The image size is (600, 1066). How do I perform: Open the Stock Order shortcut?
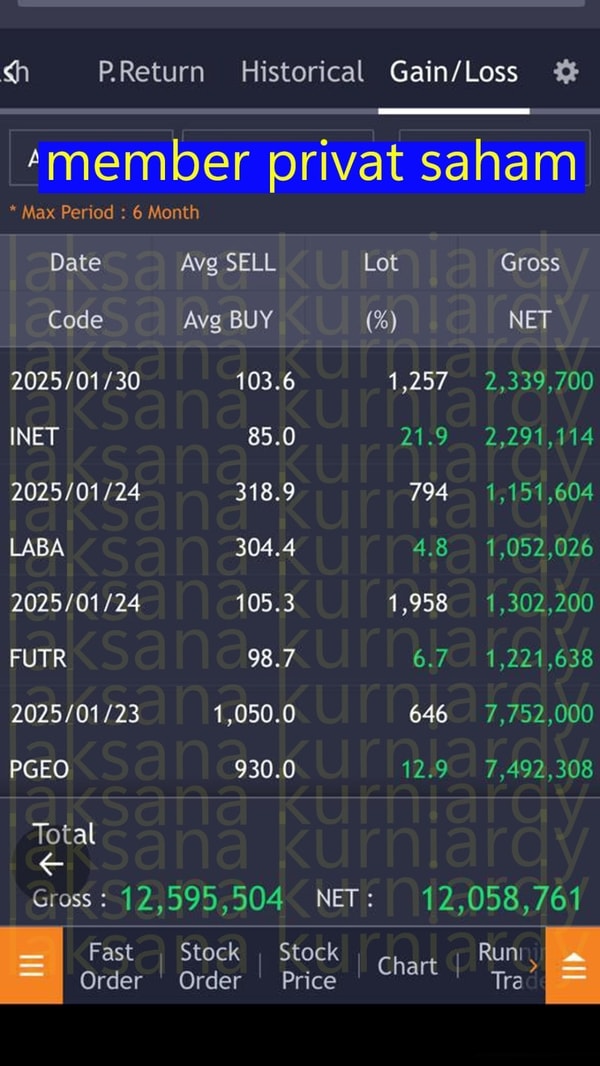[210, 966]
